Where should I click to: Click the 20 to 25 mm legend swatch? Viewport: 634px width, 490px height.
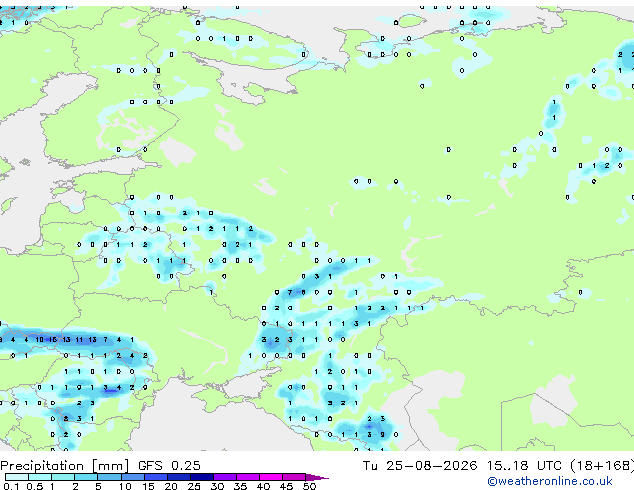point(179,477)
